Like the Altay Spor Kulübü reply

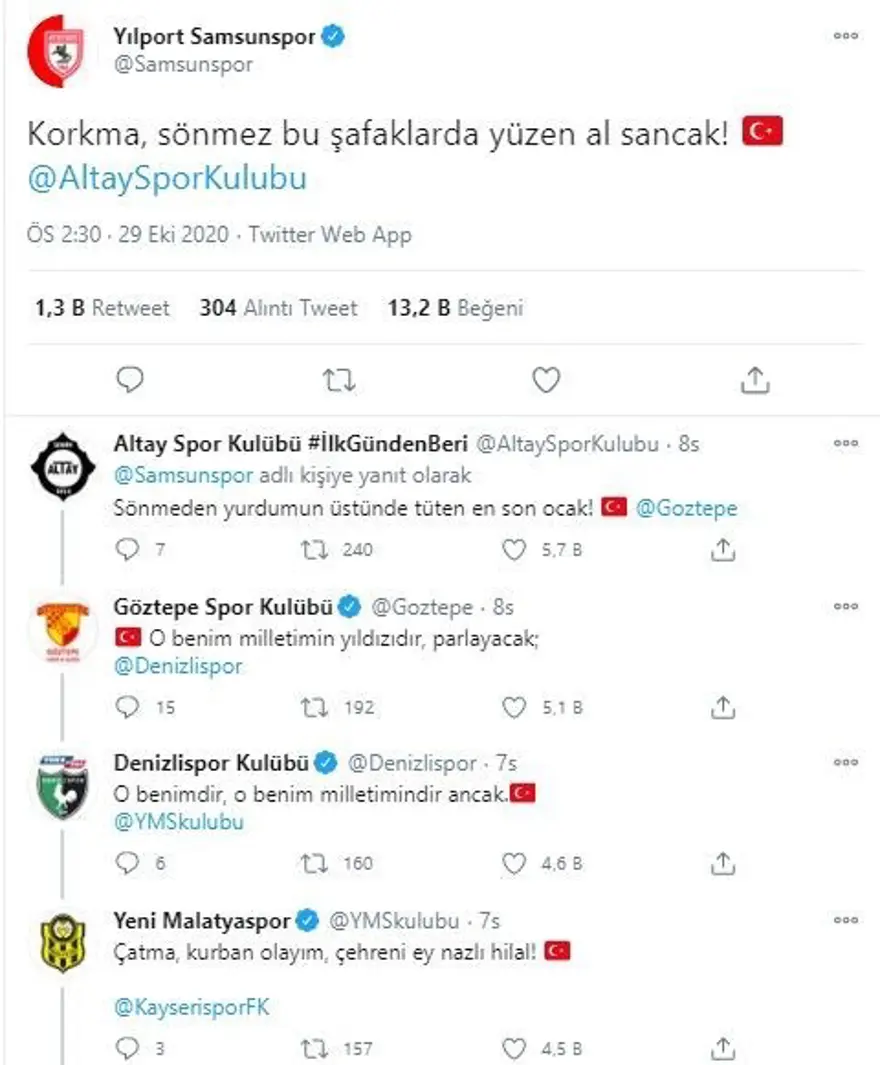tap(513, 549)
